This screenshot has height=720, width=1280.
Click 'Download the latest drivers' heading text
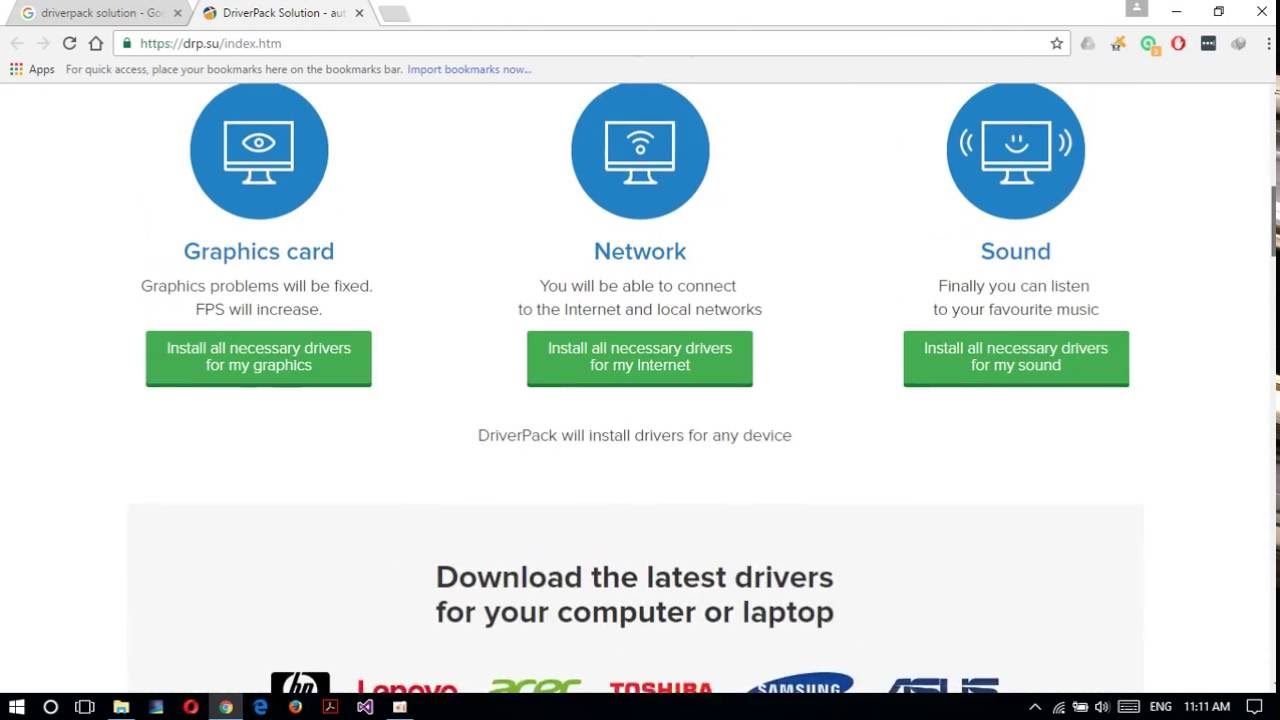coord(635,577)
